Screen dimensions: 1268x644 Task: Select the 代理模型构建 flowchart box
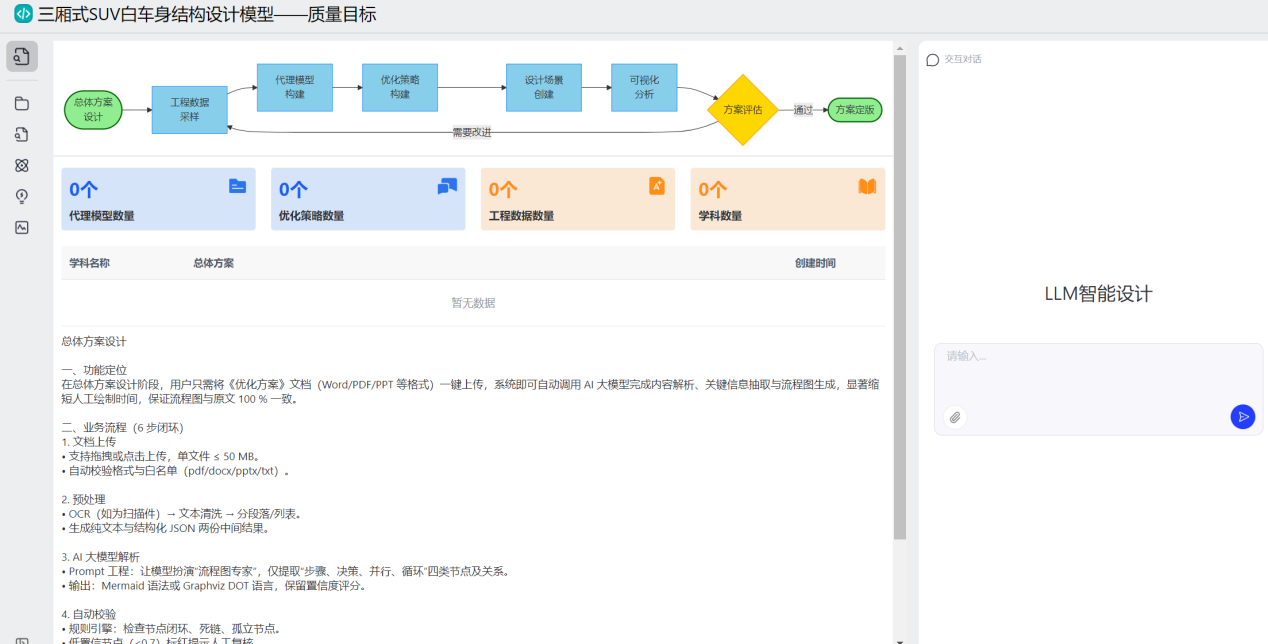[294, 87]
